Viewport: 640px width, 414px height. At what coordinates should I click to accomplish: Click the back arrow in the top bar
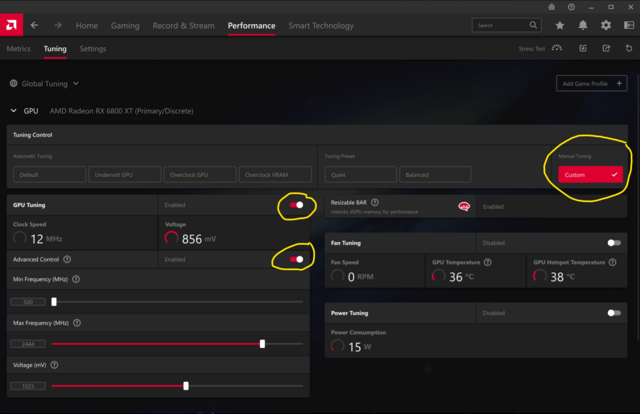35,25
